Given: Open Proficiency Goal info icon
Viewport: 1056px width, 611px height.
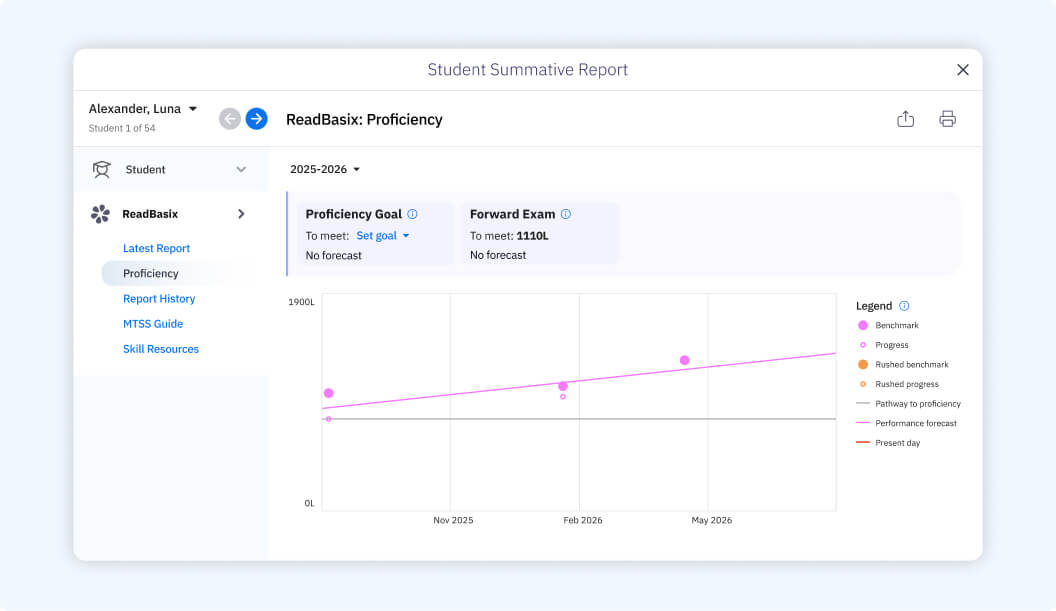Looking at the screenshot, I should [412, 214].
